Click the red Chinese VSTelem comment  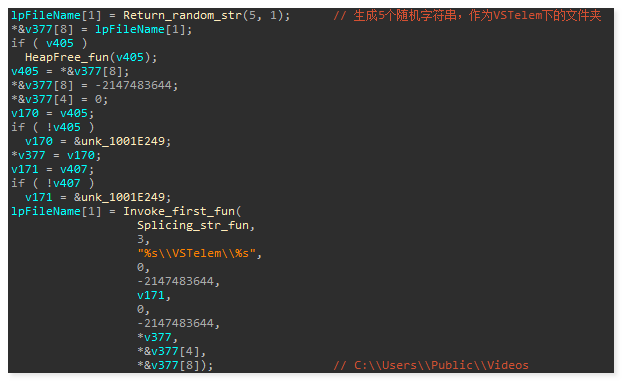(x=467, y=15)
